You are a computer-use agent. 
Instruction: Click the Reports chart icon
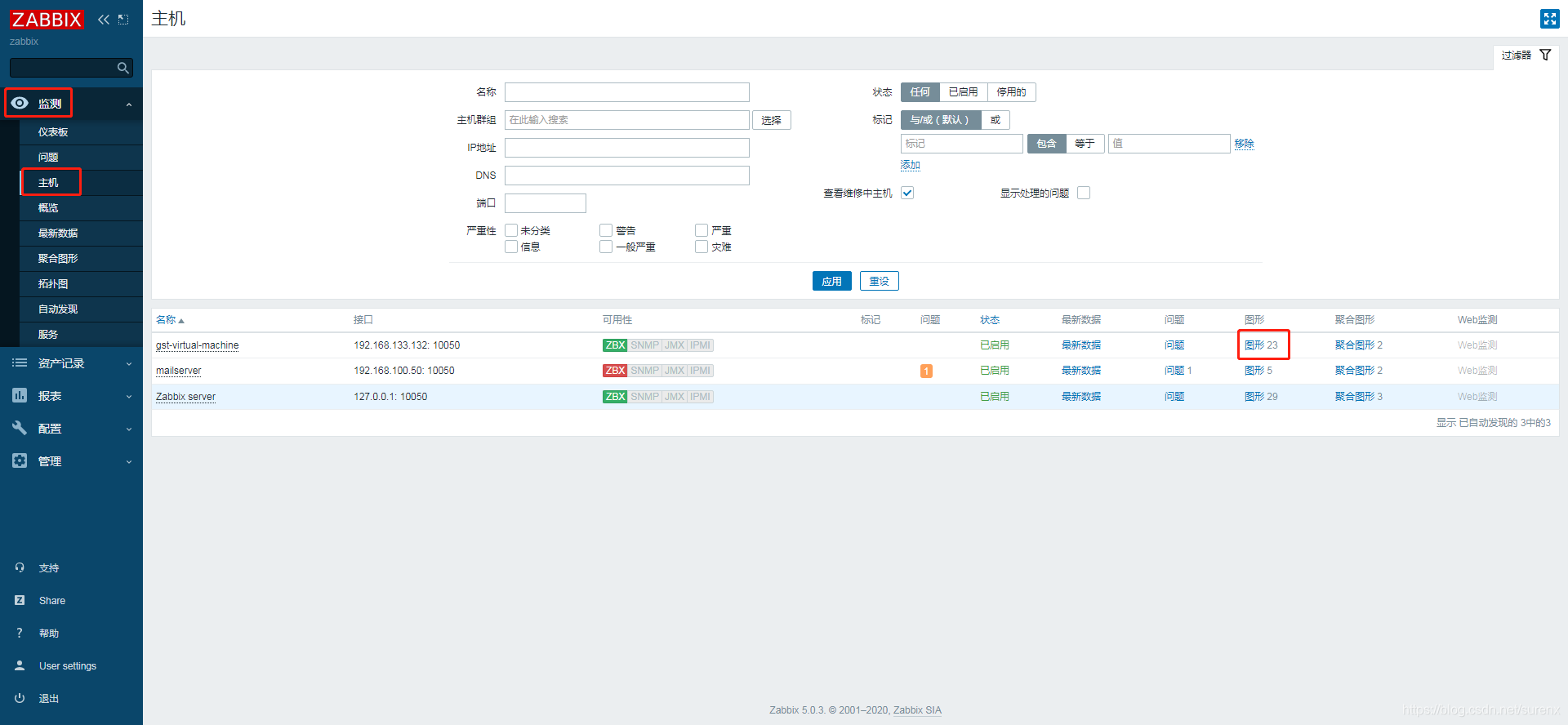coord(20,395)
